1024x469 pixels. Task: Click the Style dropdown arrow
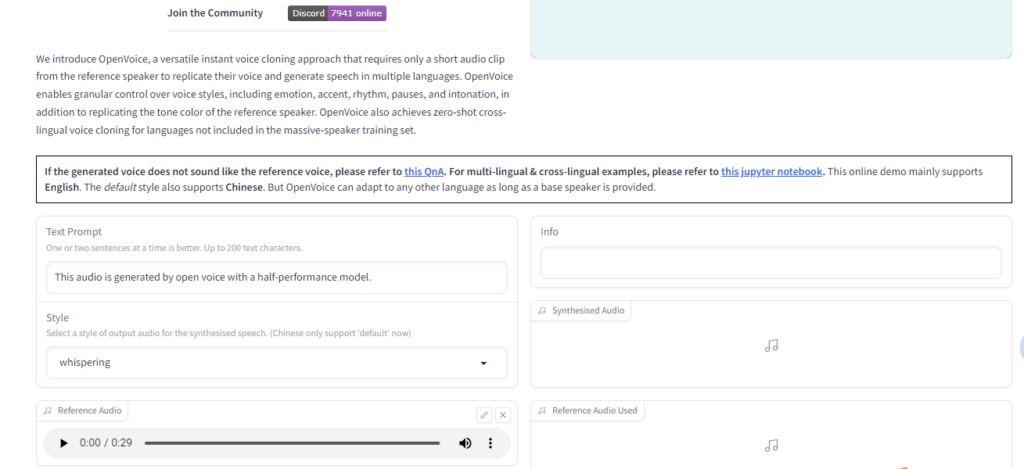(x=483, y=363)
